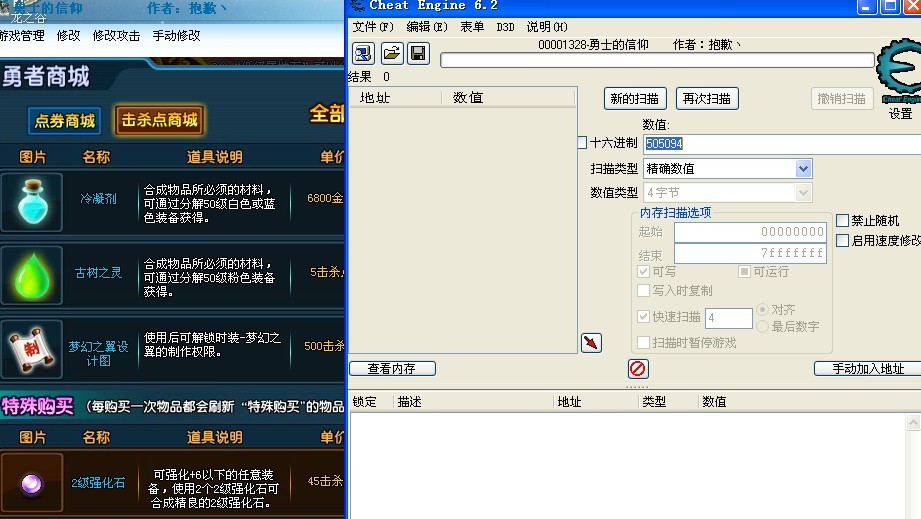Click the 类型 column header in address table

tap(654, 402)
